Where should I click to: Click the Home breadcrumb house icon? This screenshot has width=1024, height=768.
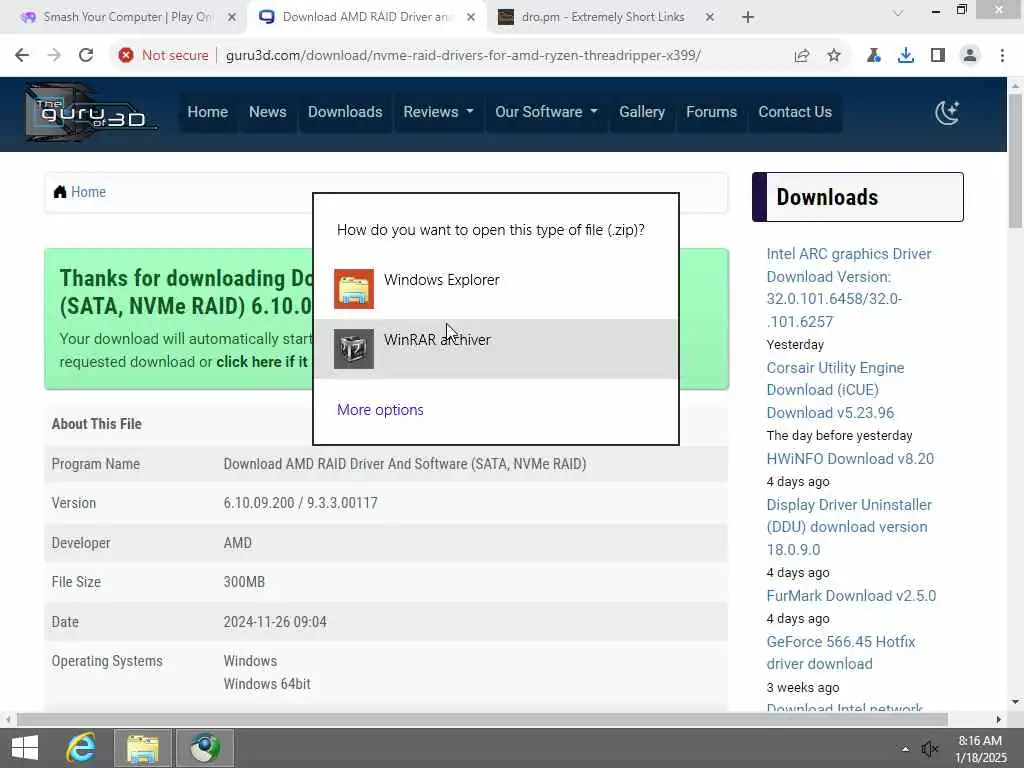(60, 192)
